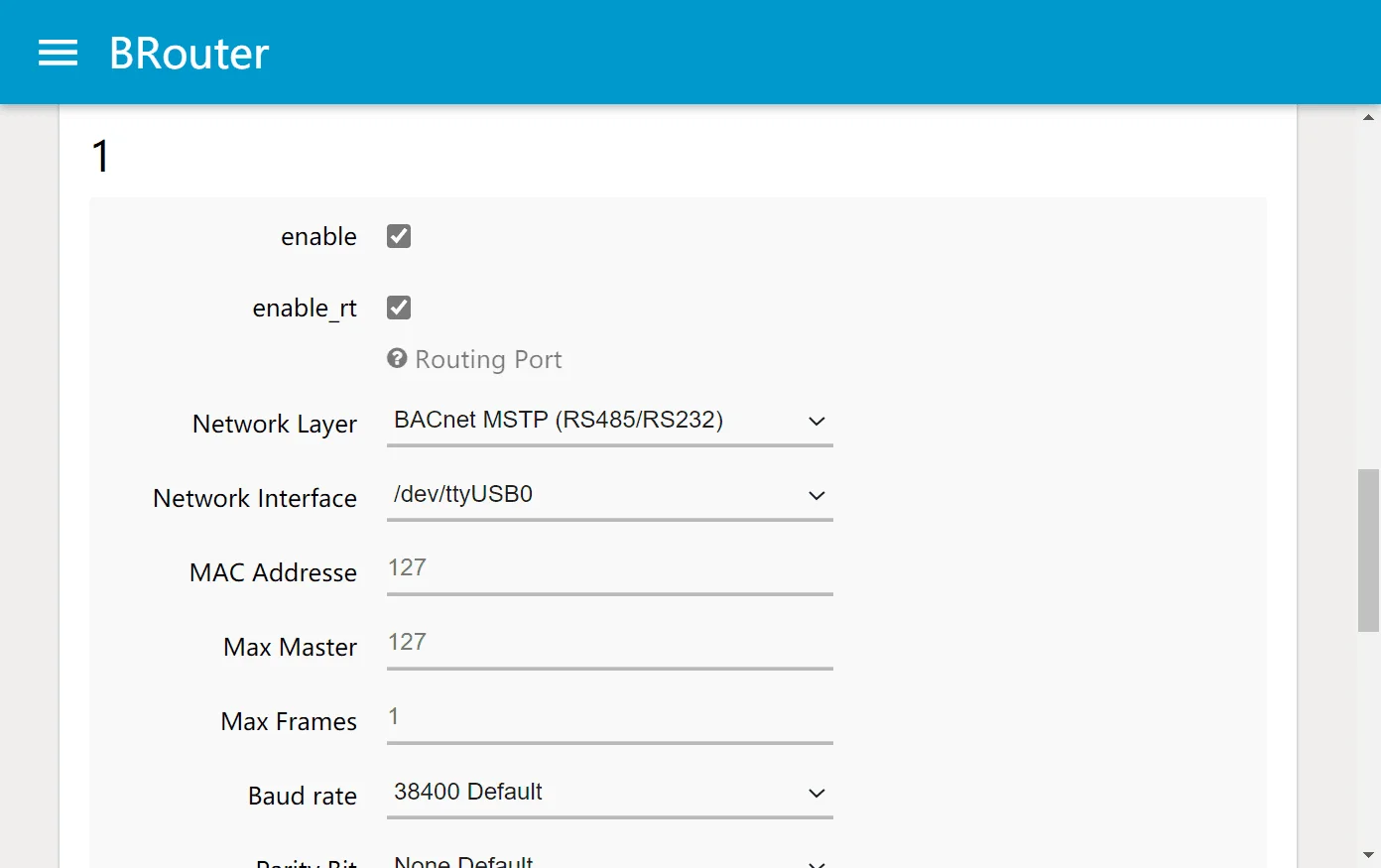This screenshot has height=868, width=1381.
Task: Toggle the enable checkbox
Action: pyautogui.click(x=399, y=236)
